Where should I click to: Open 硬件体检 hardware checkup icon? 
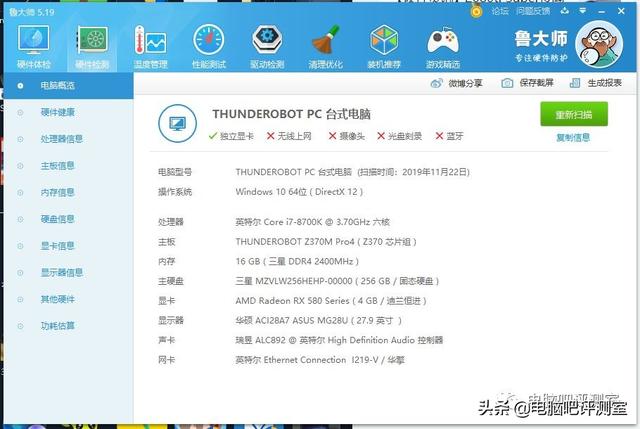pyautogui.click(x=33, y=46)
